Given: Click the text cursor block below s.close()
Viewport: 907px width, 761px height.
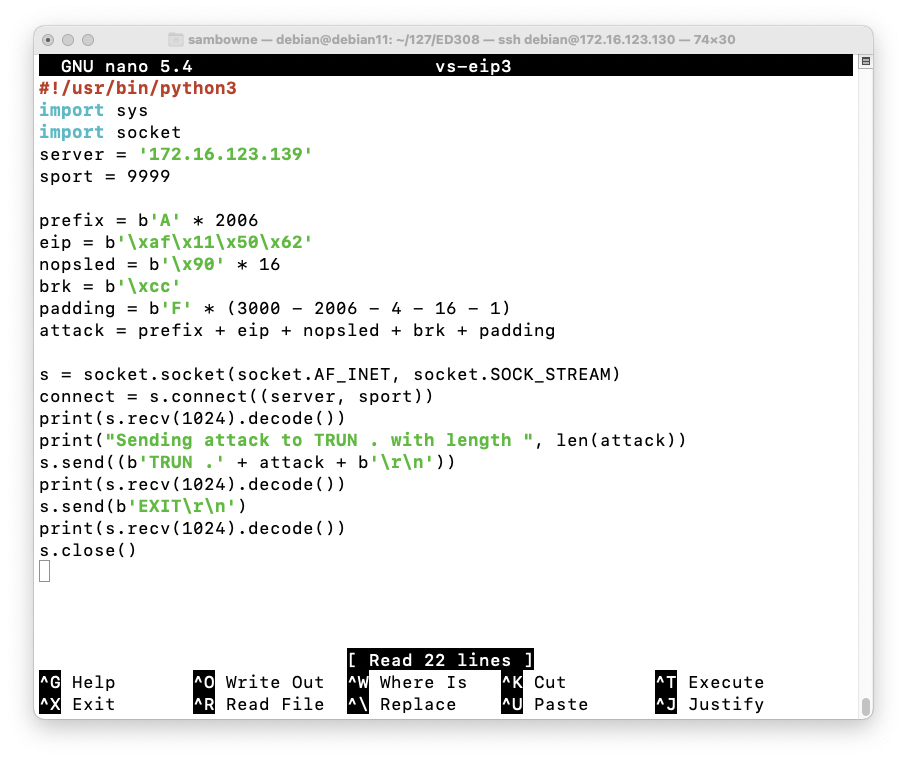Looking at the screenshot, I should pos(45,571).
